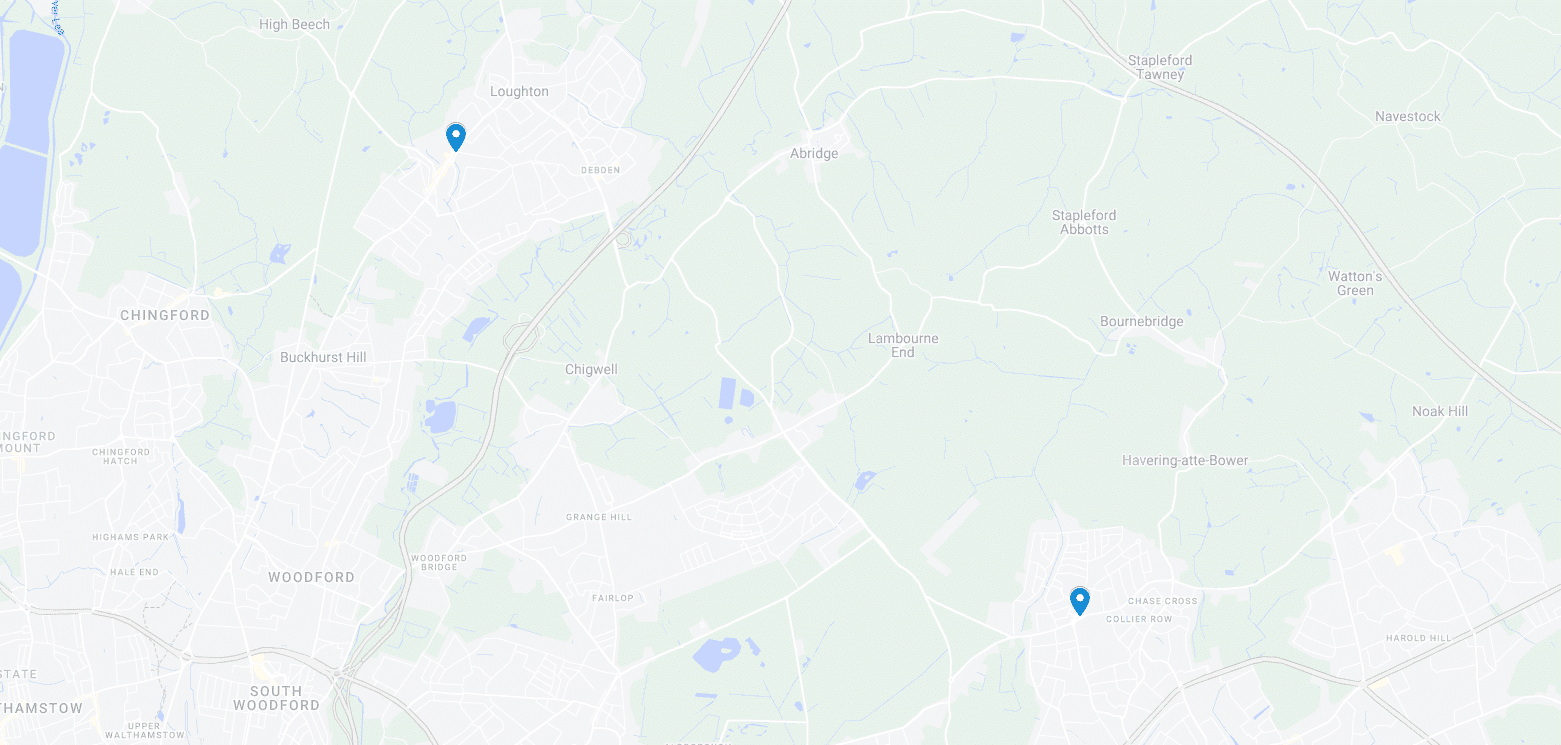The height and width of the screenshot is (745, 1561).
Task: Click the Stapleford Abbotts label
Action: pyautogui.click(x=1084, y=222)
